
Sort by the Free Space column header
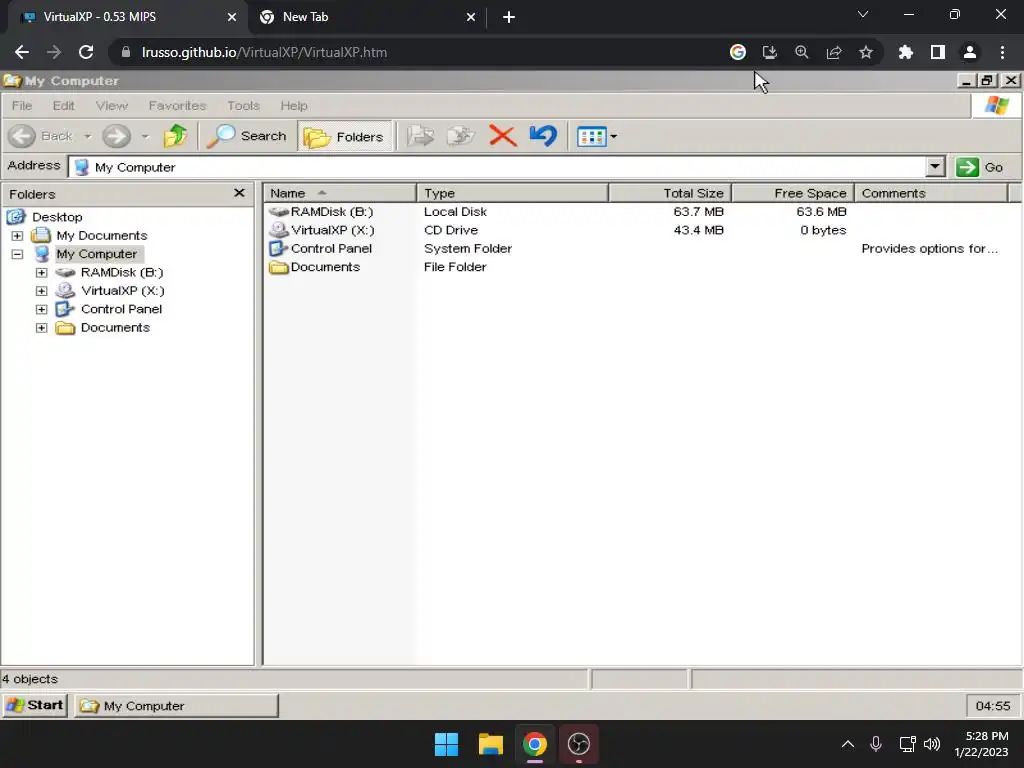click(793, 193)
